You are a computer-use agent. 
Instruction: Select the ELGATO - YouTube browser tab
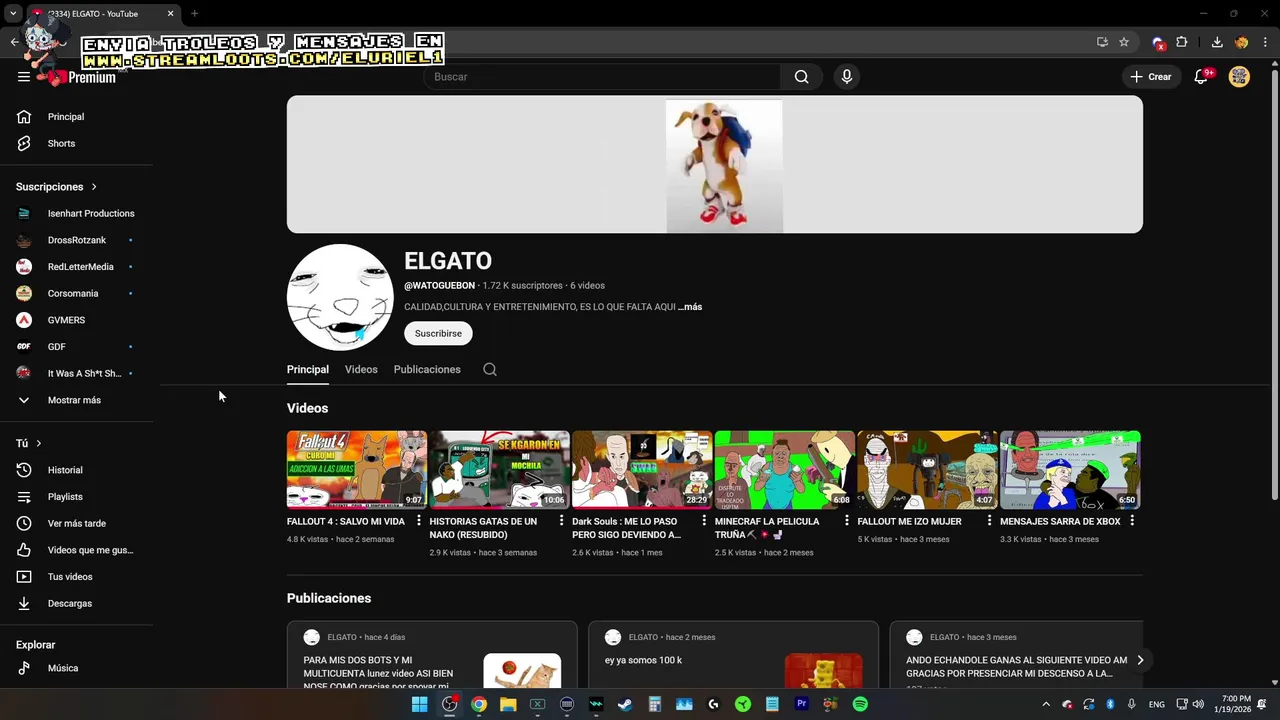100,14
